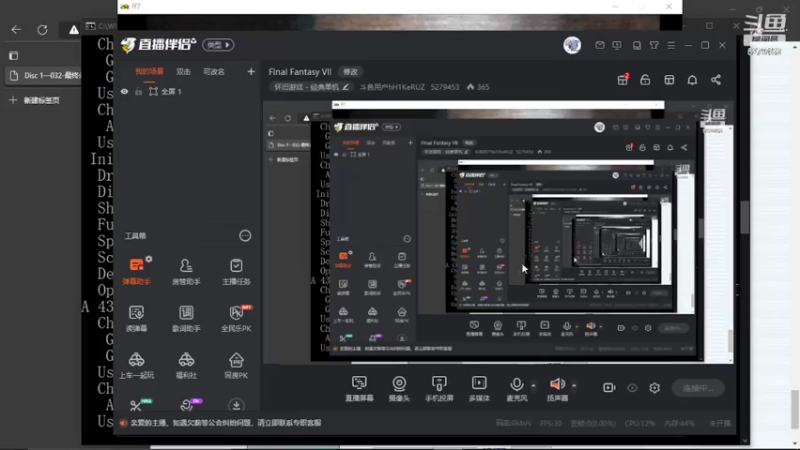Click the user avatar in title bar
800x450 pixels.
(x=572, y=45)
